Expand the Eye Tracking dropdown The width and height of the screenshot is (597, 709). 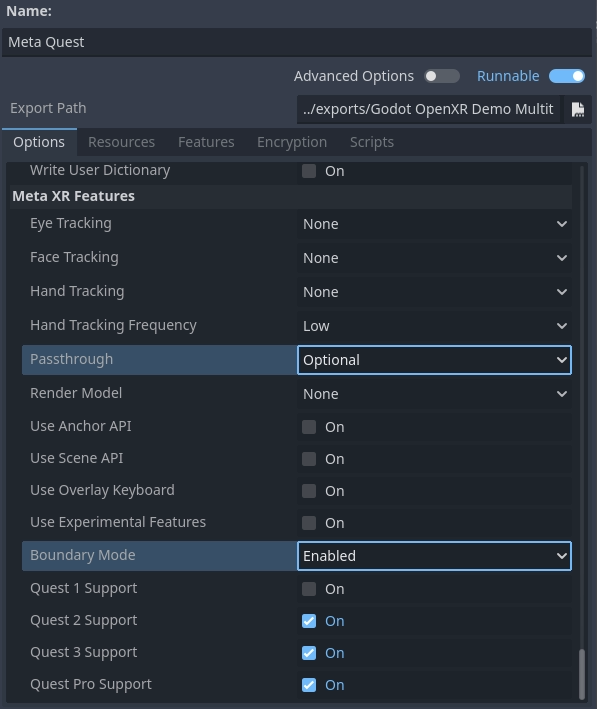tap(434, 224)
